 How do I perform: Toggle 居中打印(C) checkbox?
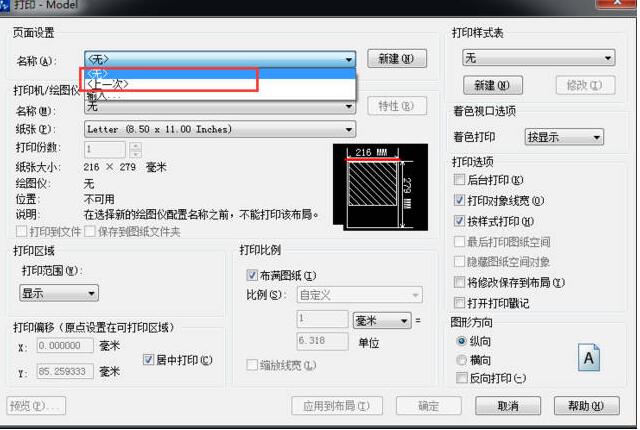148,360
